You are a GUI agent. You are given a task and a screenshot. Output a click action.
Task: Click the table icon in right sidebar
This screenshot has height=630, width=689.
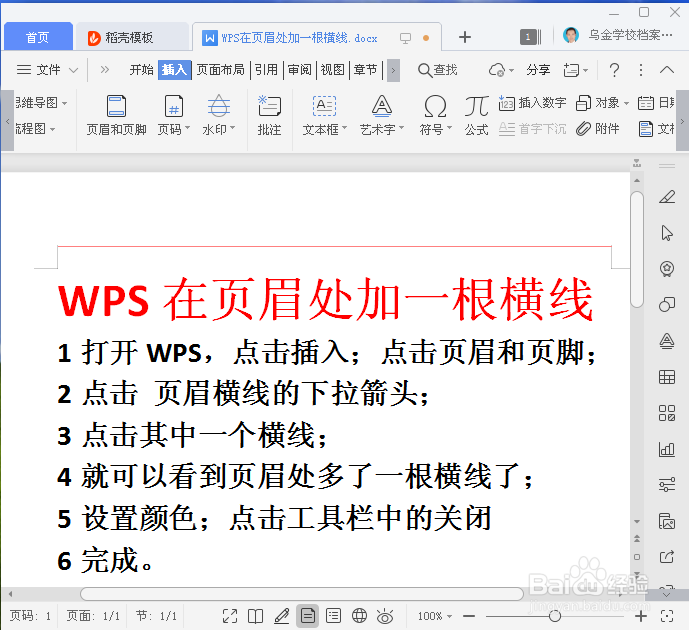tap(667, 377)
